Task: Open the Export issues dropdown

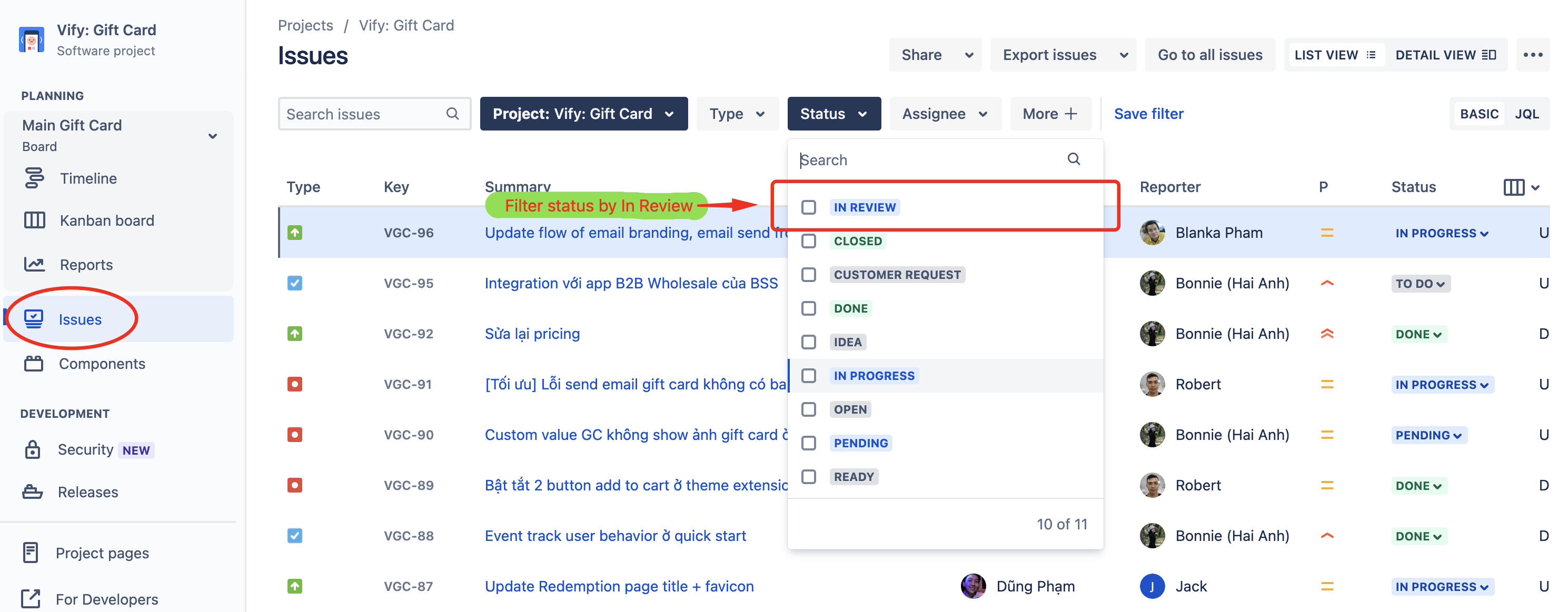Action: pyautogui.click(x=1062, y=55)
